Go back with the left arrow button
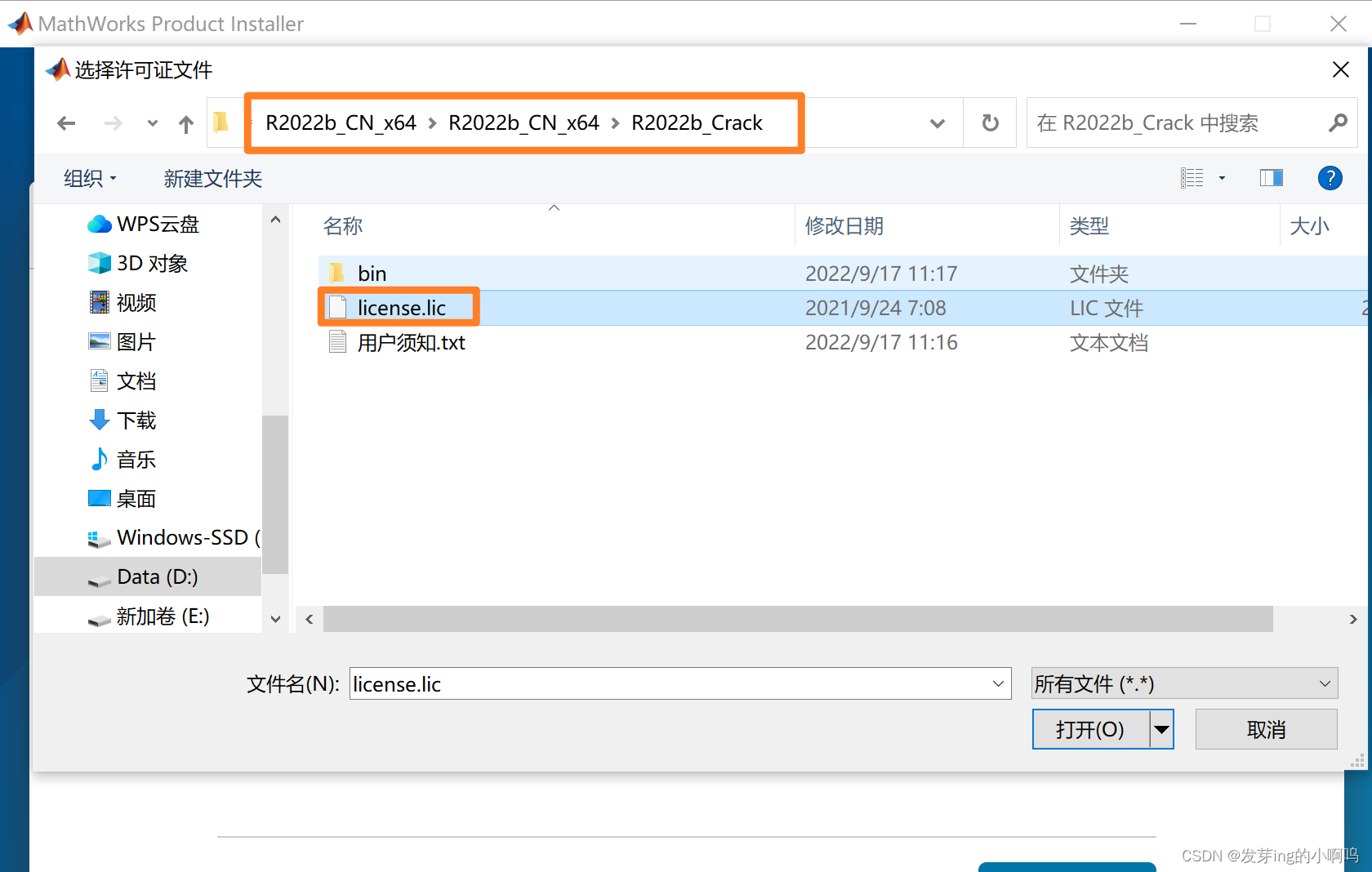 pyautogui.click(x=66, y=123)
